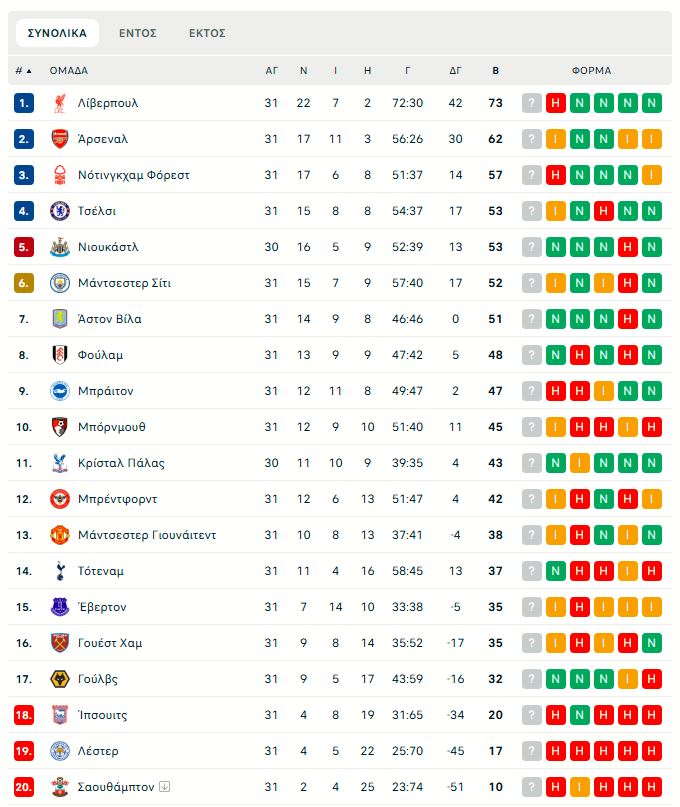The height and width of the screenshot is (807, 680).
Task: Sort standings by the B points header
Action: (496, 71)
